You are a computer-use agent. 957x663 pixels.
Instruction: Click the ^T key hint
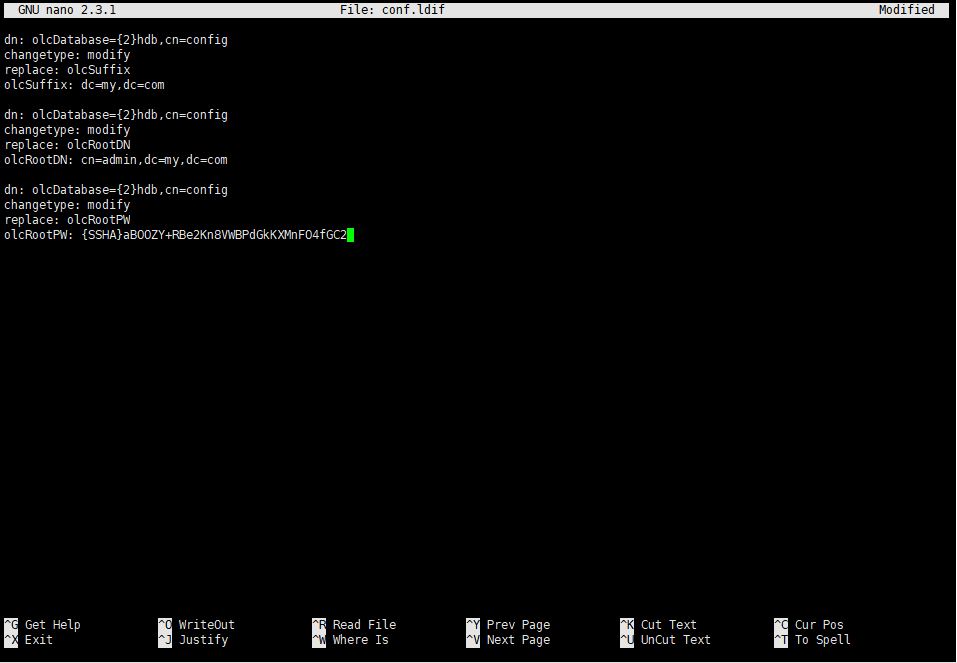point(781,640)
